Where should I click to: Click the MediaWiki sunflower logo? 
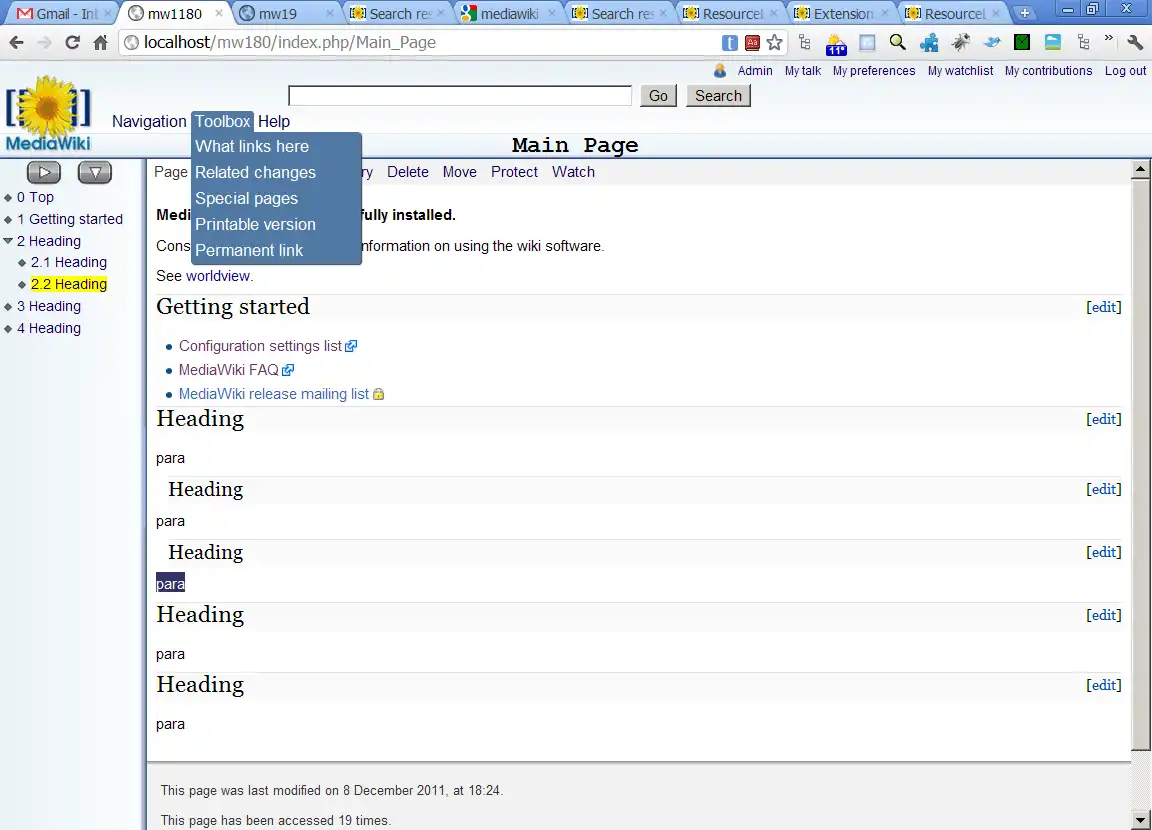[x=48, y=114]
